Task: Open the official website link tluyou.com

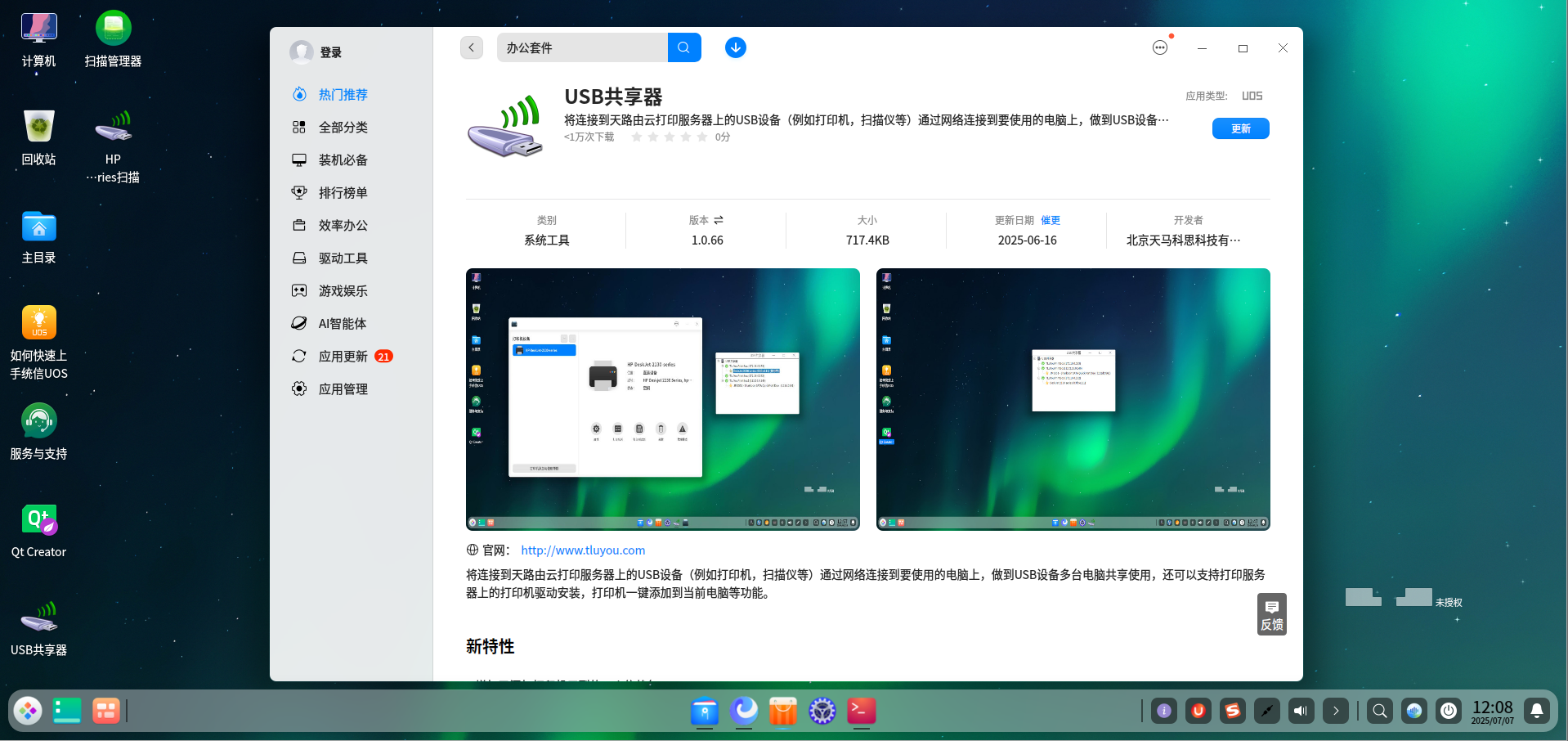Action: tap(583, 550)
